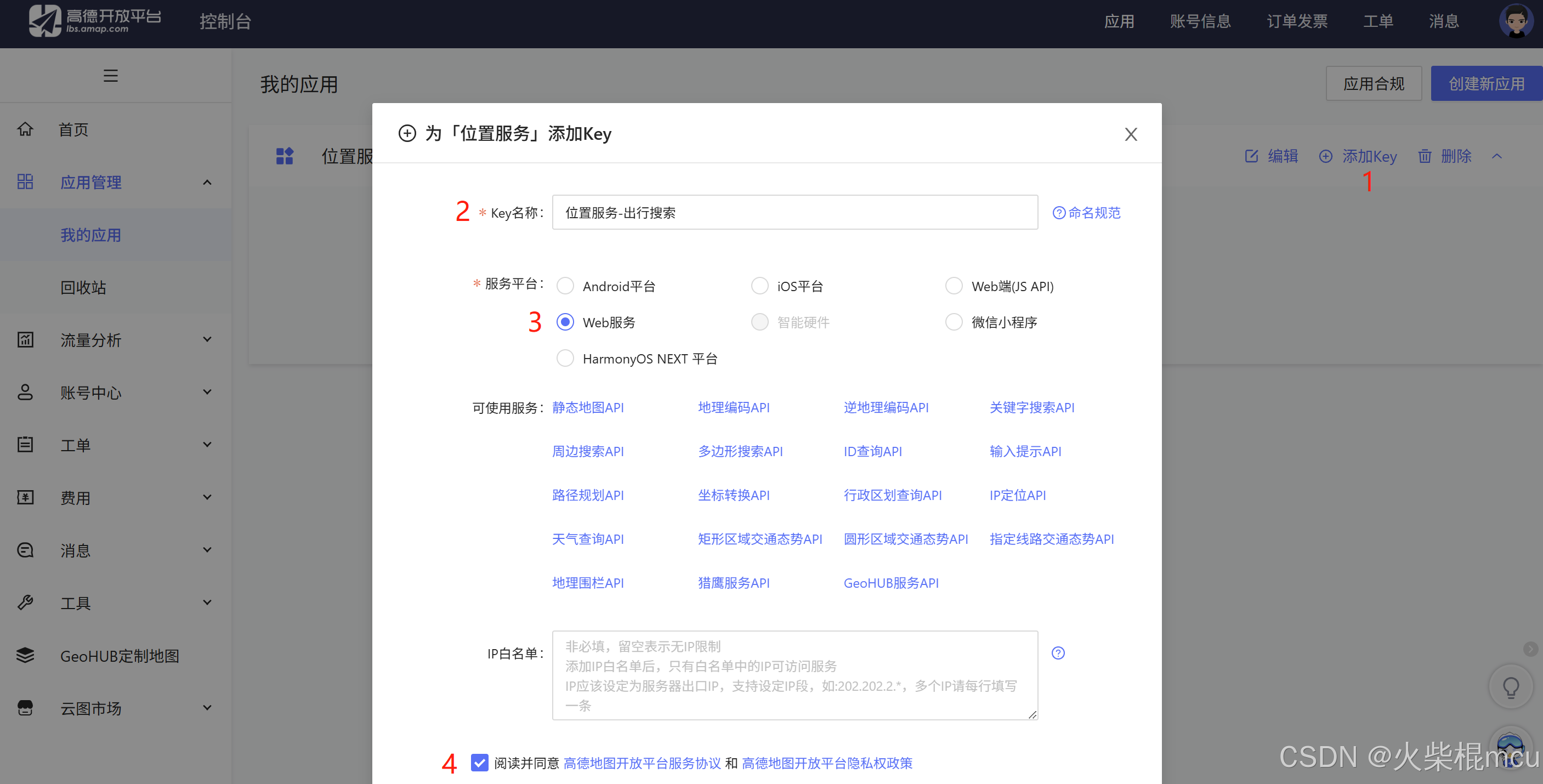This screenshot has height=784, width=1543.
Task: Open the 逆地理编码API link
Action: [x=886, y=408]
